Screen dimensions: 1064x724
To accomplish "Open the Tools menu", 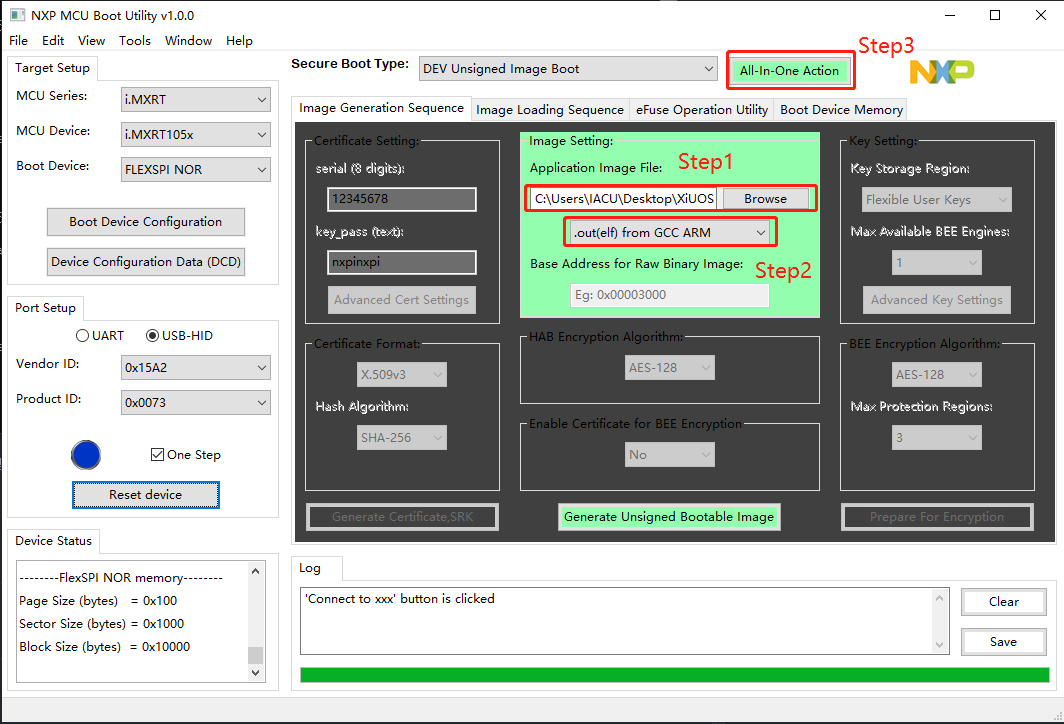I will click(135, 41).
